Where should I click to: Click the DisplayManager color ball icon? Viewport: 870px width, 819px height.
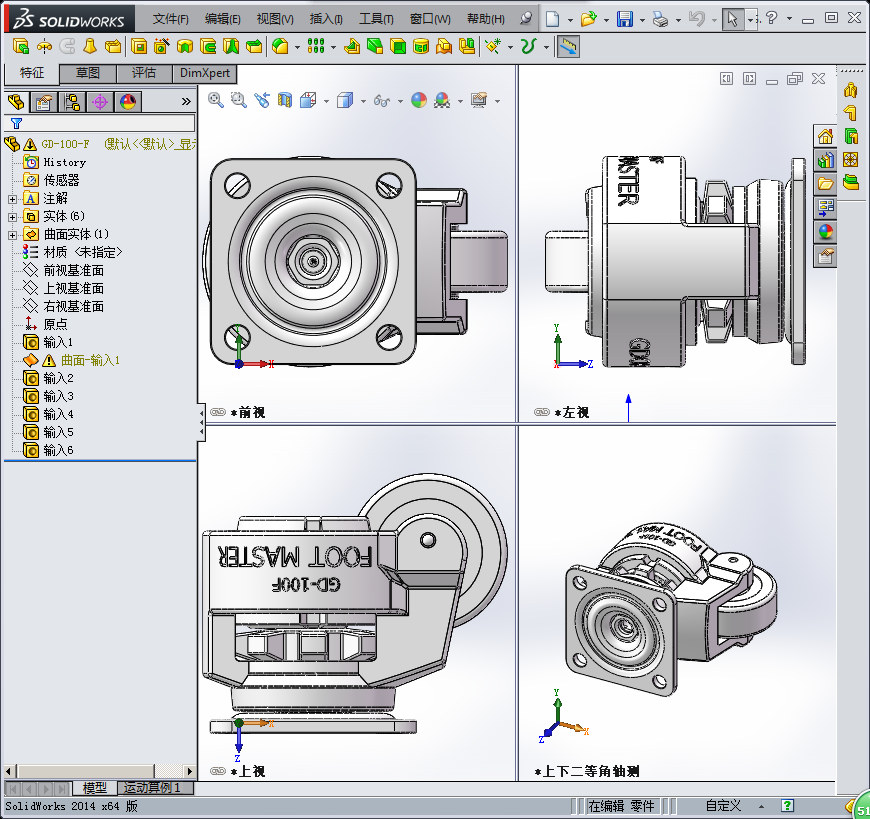click(128, 101)
